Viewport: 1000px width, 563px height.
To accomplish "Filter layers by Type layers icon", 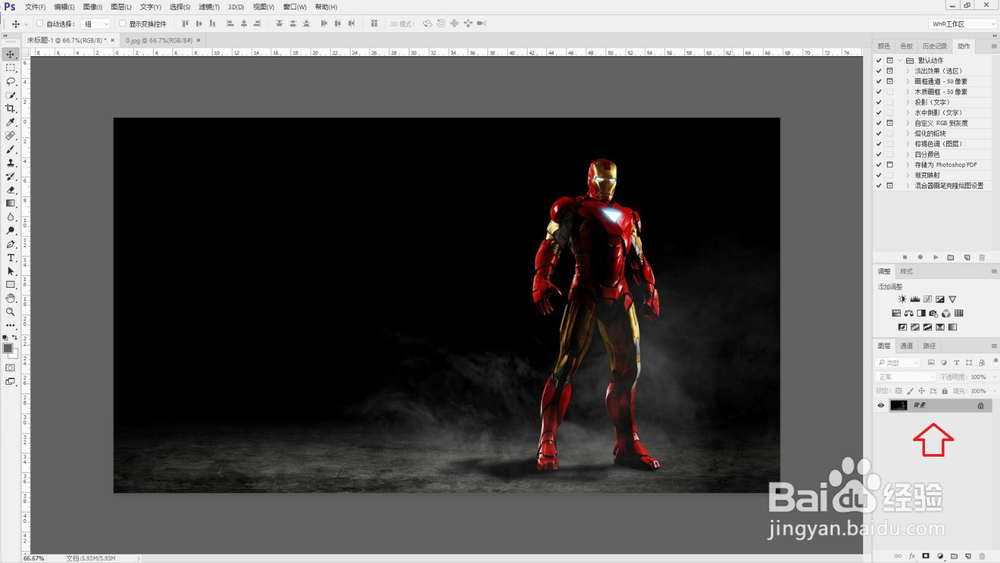I will click(x=957, y=362).
